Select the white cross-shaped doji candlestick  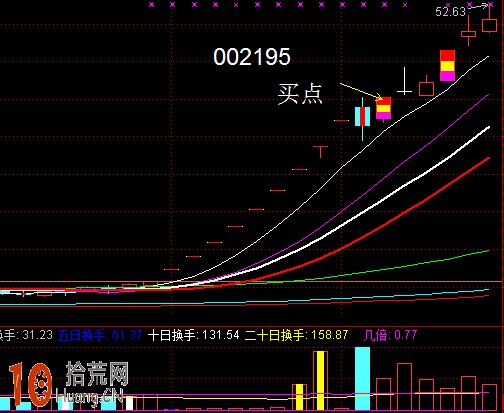(x=405, y=81)
